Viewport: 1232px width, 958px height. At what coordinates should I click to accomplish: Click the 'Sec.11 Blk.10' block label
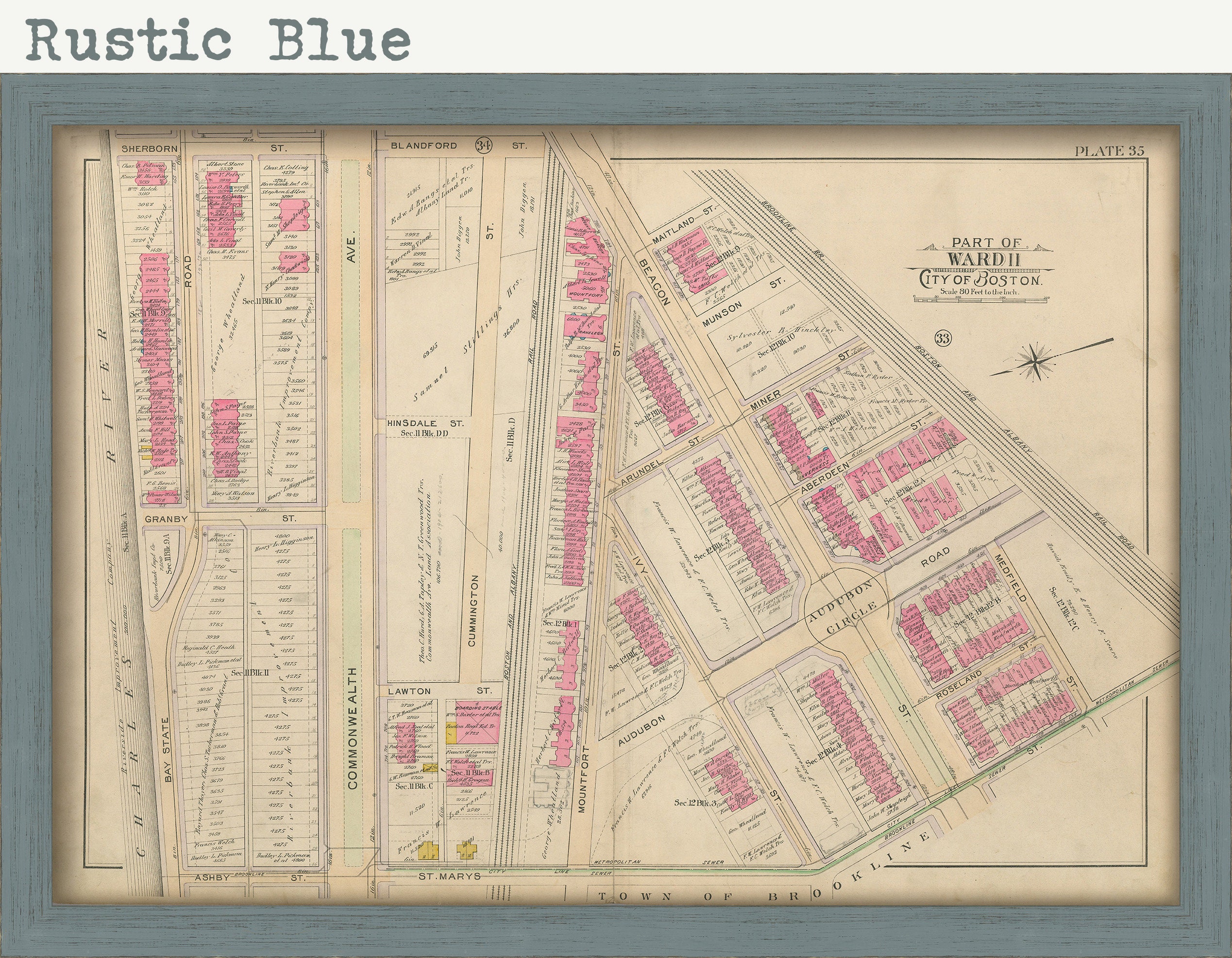[262, 302]
